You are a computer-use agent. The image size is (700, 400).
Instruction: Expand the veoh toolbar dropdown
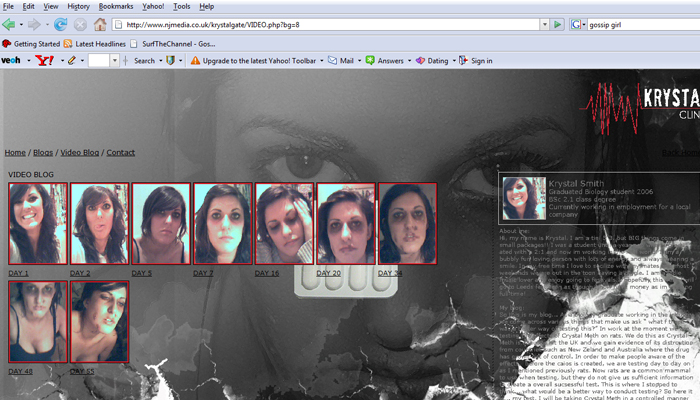pyautogui.click(x=29, y=60)
